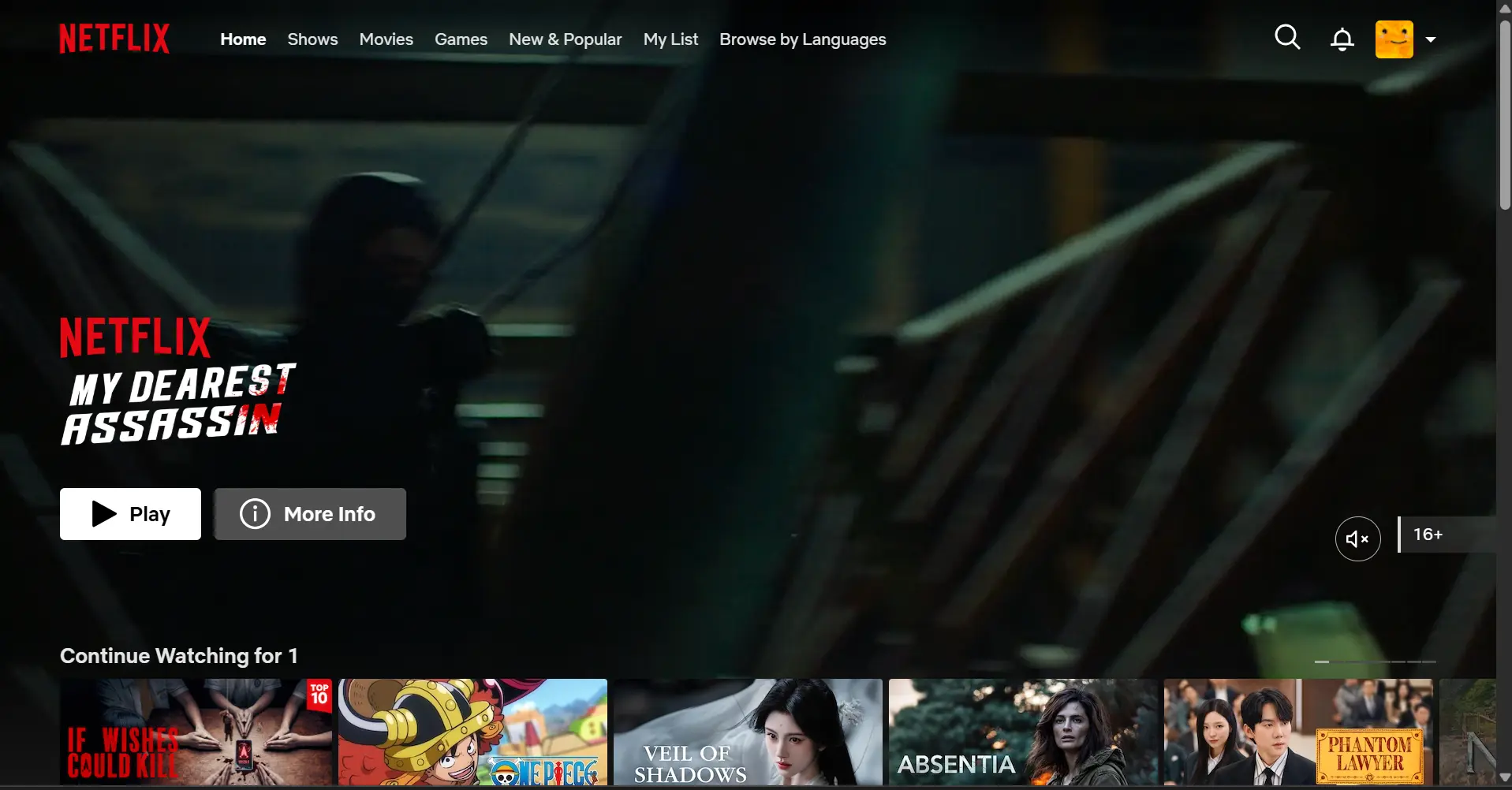The width and height of the screenshot is (1512, 790).
Task: Play My Dearest Assassin
Action: pyautogui.click(x=130, y=514)
